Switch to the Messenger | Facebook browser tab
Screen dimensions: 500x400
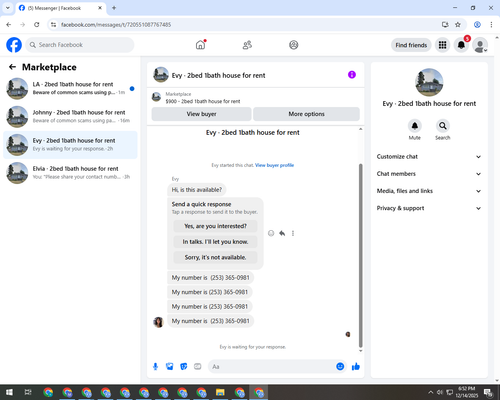pos(61,8)
